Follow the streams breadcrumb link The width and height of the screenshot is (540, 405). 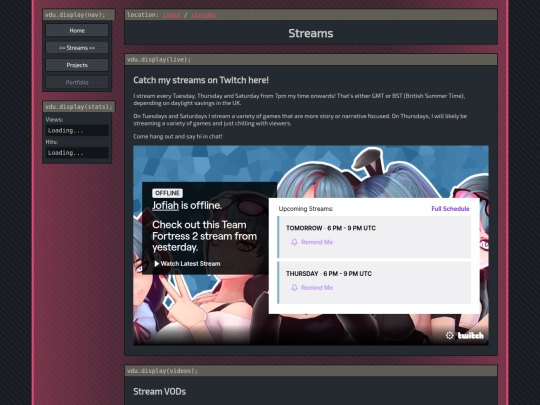click(x=204, y=15)
